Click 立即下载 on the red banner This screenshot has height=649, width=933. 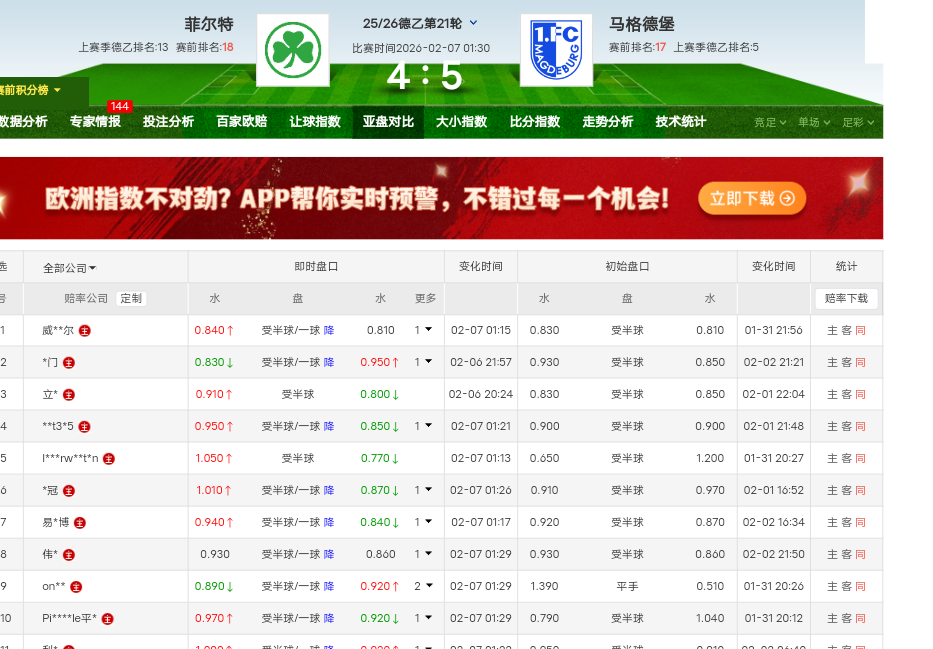[x=751, y=198]
